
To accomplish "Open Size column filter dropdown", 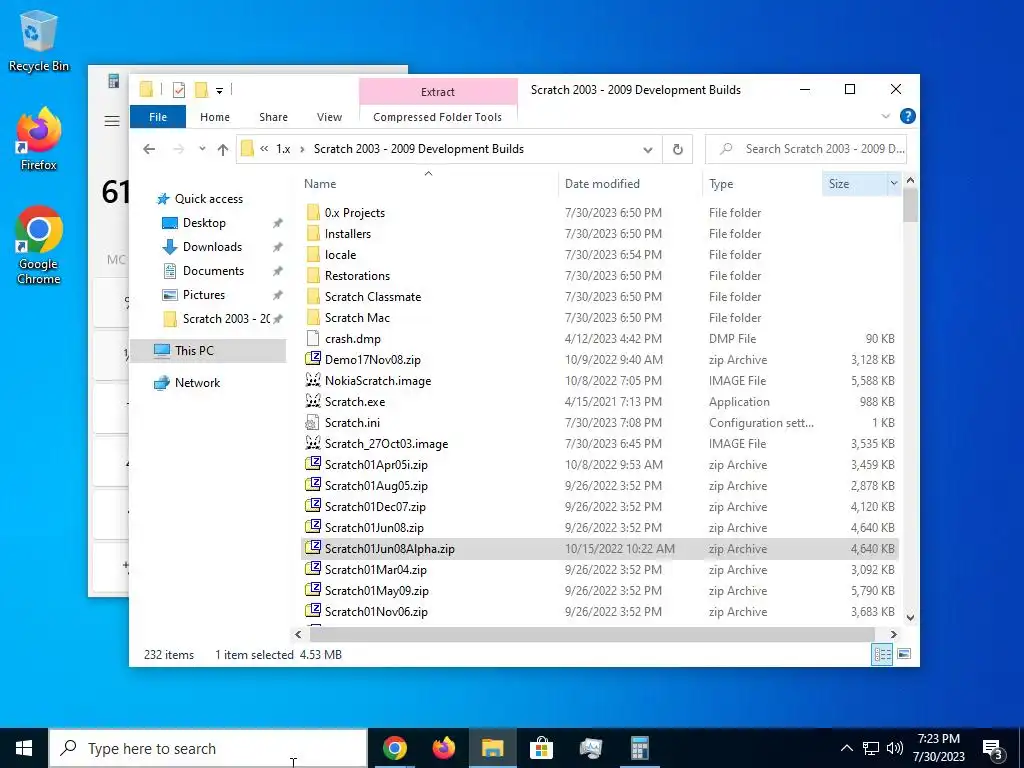I will 893,184.
